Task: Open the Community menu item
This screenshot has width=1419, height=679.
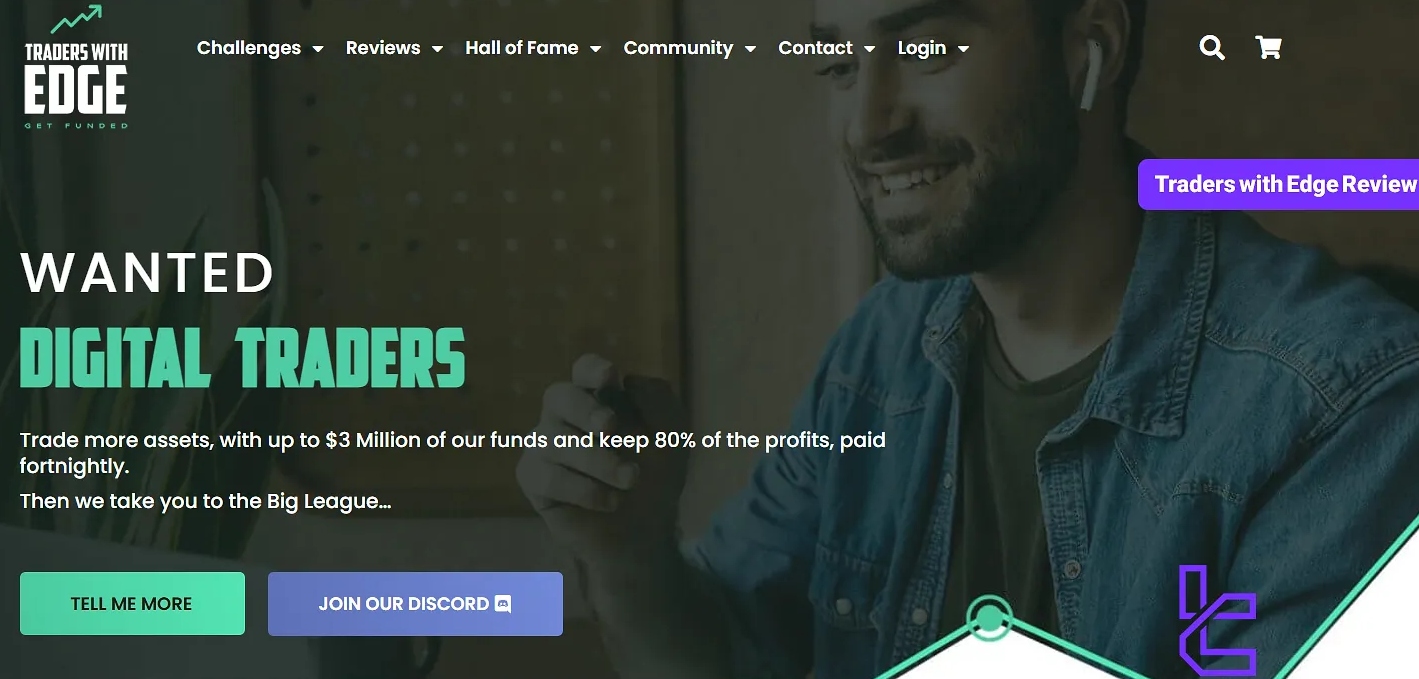Action: click(x=678, y=48)
